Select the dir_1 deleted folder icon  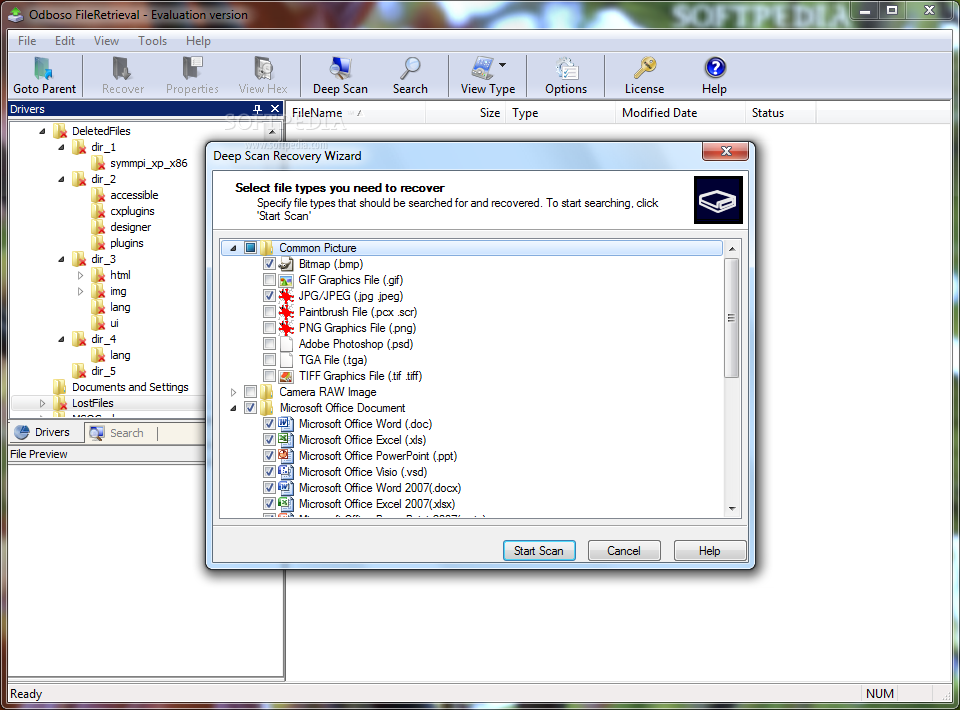[x=79, y=147]
